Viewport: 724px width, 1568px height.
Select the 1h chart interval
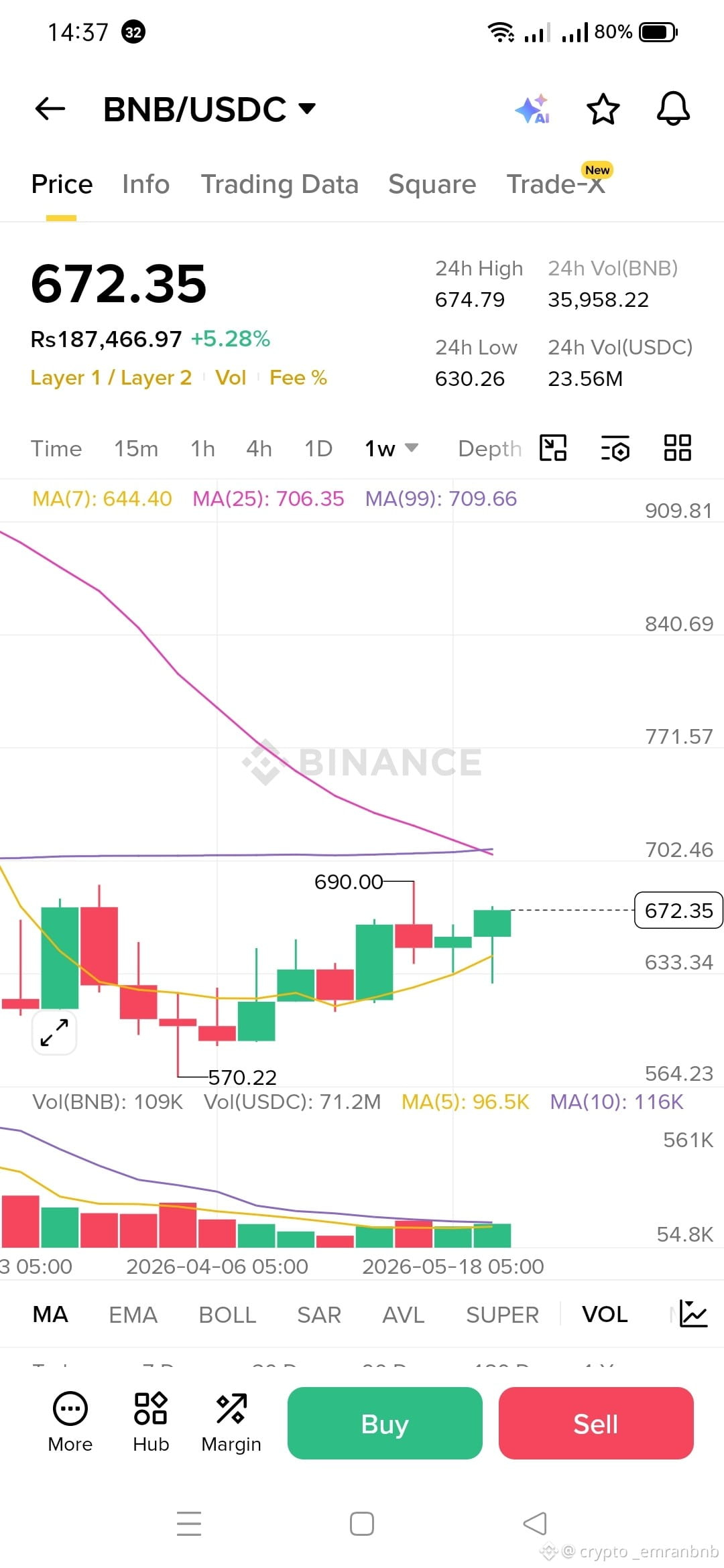(x=202, y=448)
